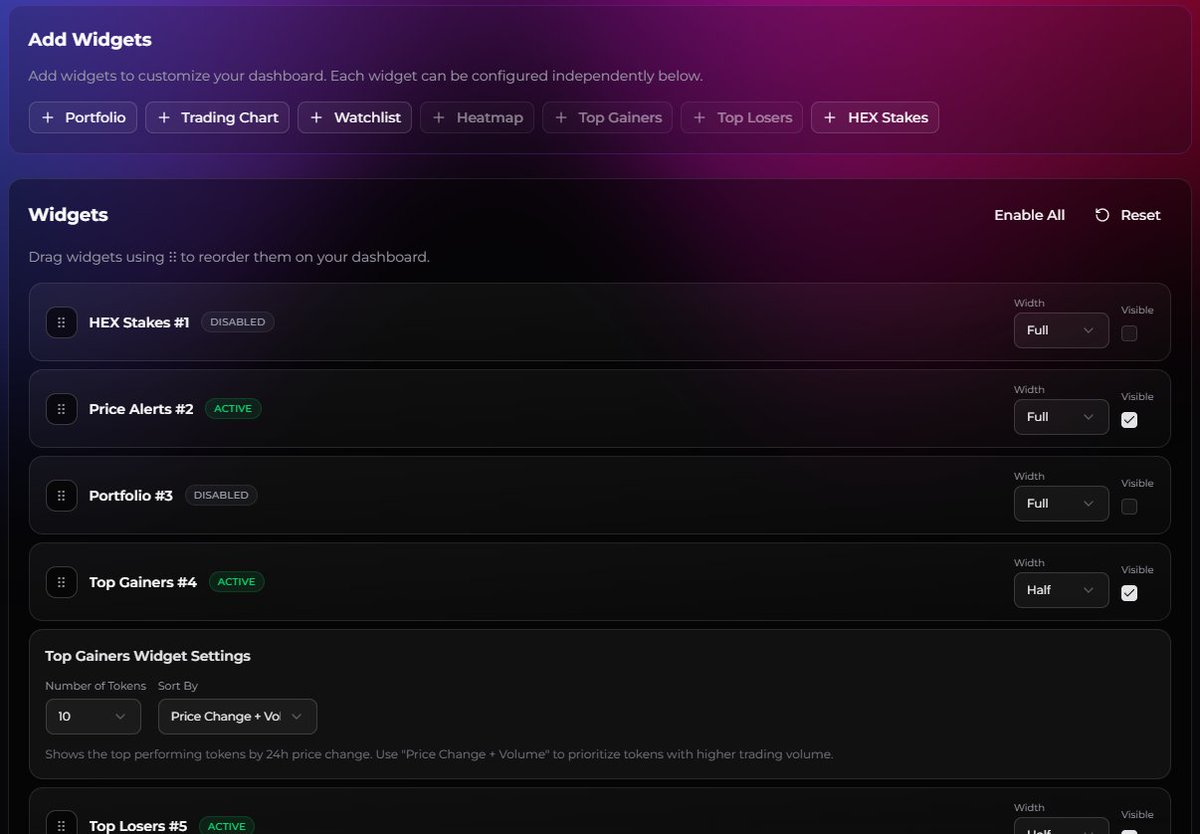The width and height of the screenshot is (1200, 834).
Task: Click the DISABLED badge on HEX Stakes #1
Action: coord(238,322)
